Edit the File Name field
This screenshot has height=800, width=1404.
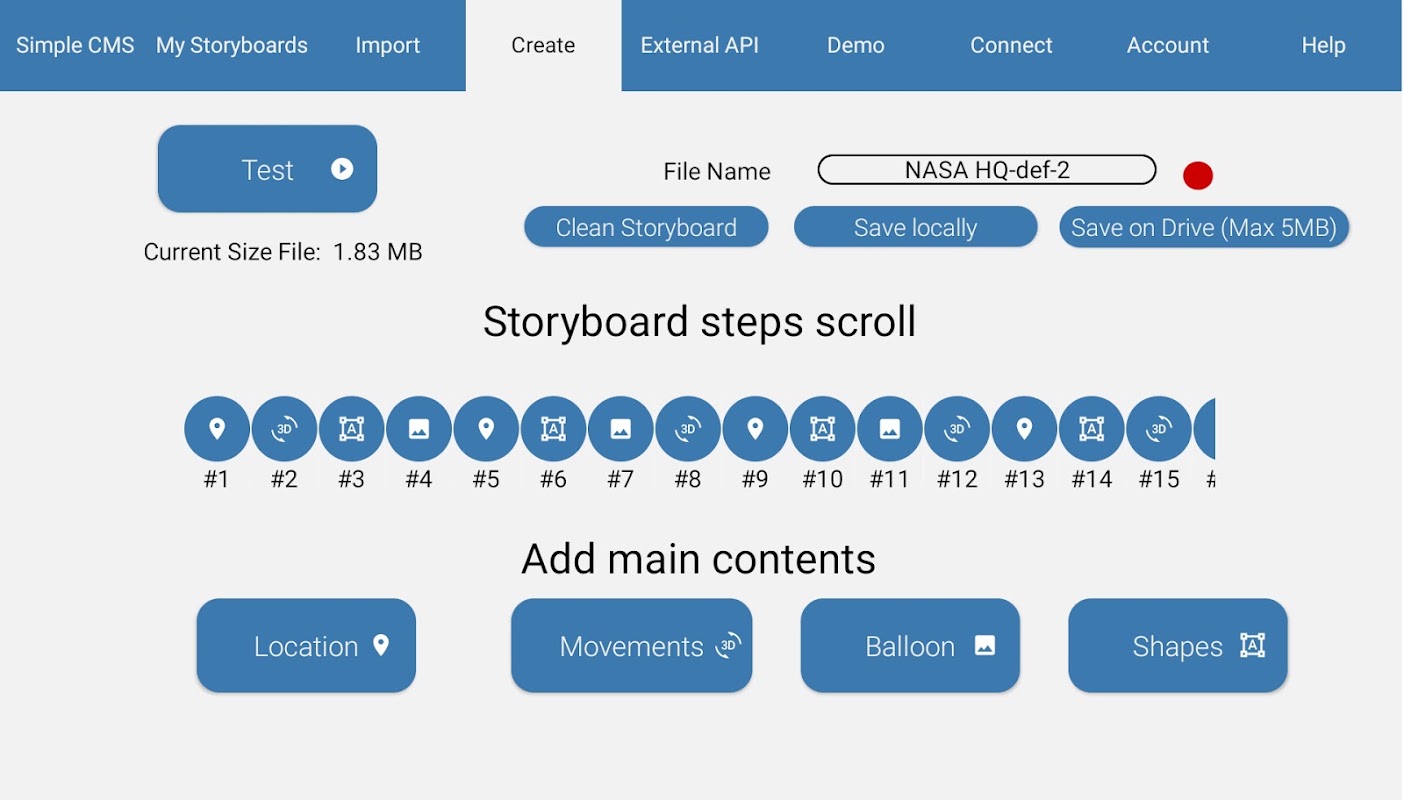tap(987, 170)
